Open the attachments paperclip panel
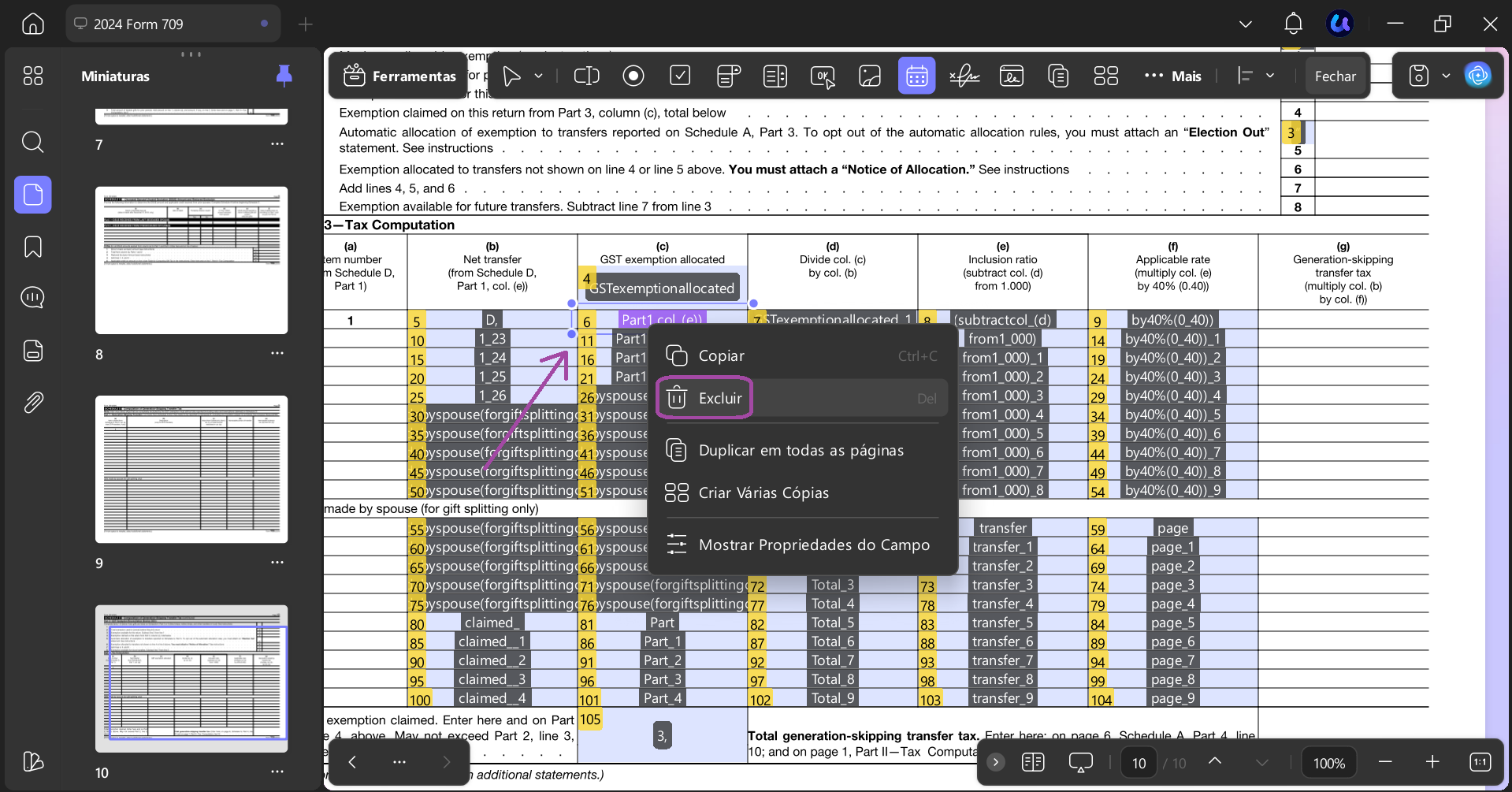This screenshot has width=1512, height=792. 32,403
